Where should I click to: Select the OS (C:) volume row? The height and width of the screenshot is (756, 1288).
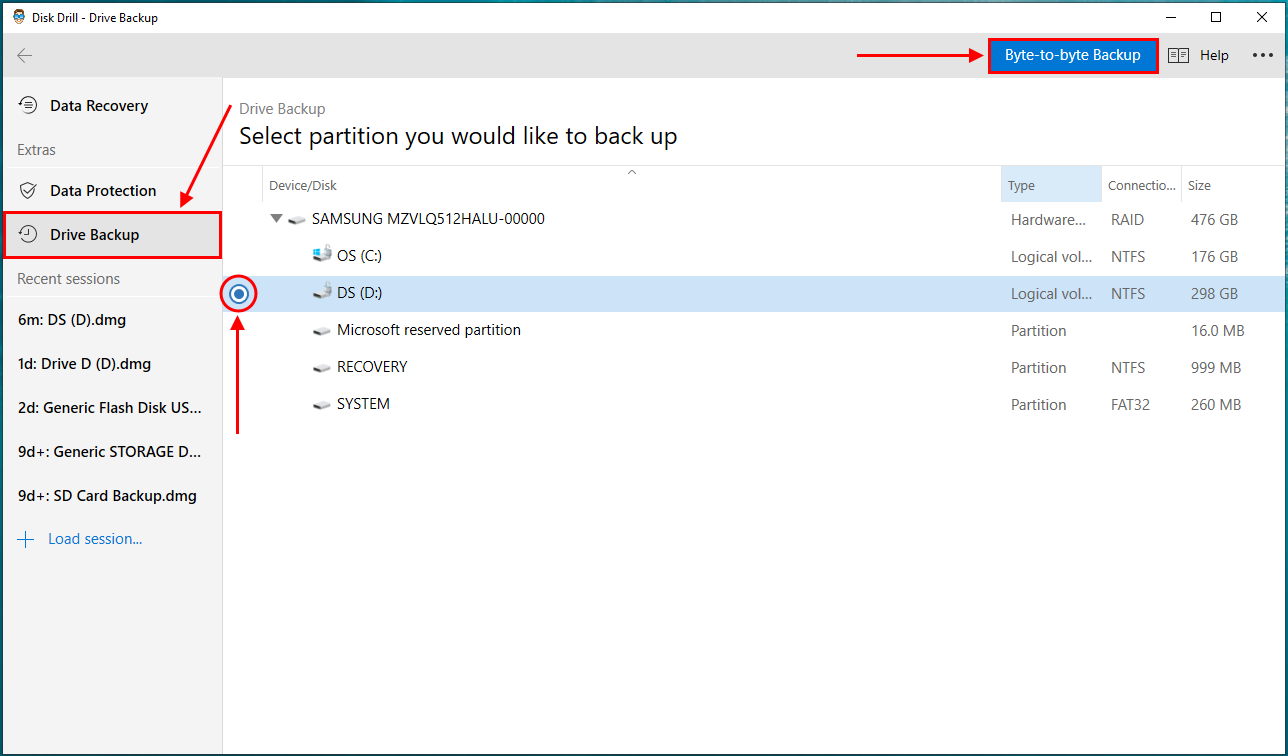(x=755, y=256)
